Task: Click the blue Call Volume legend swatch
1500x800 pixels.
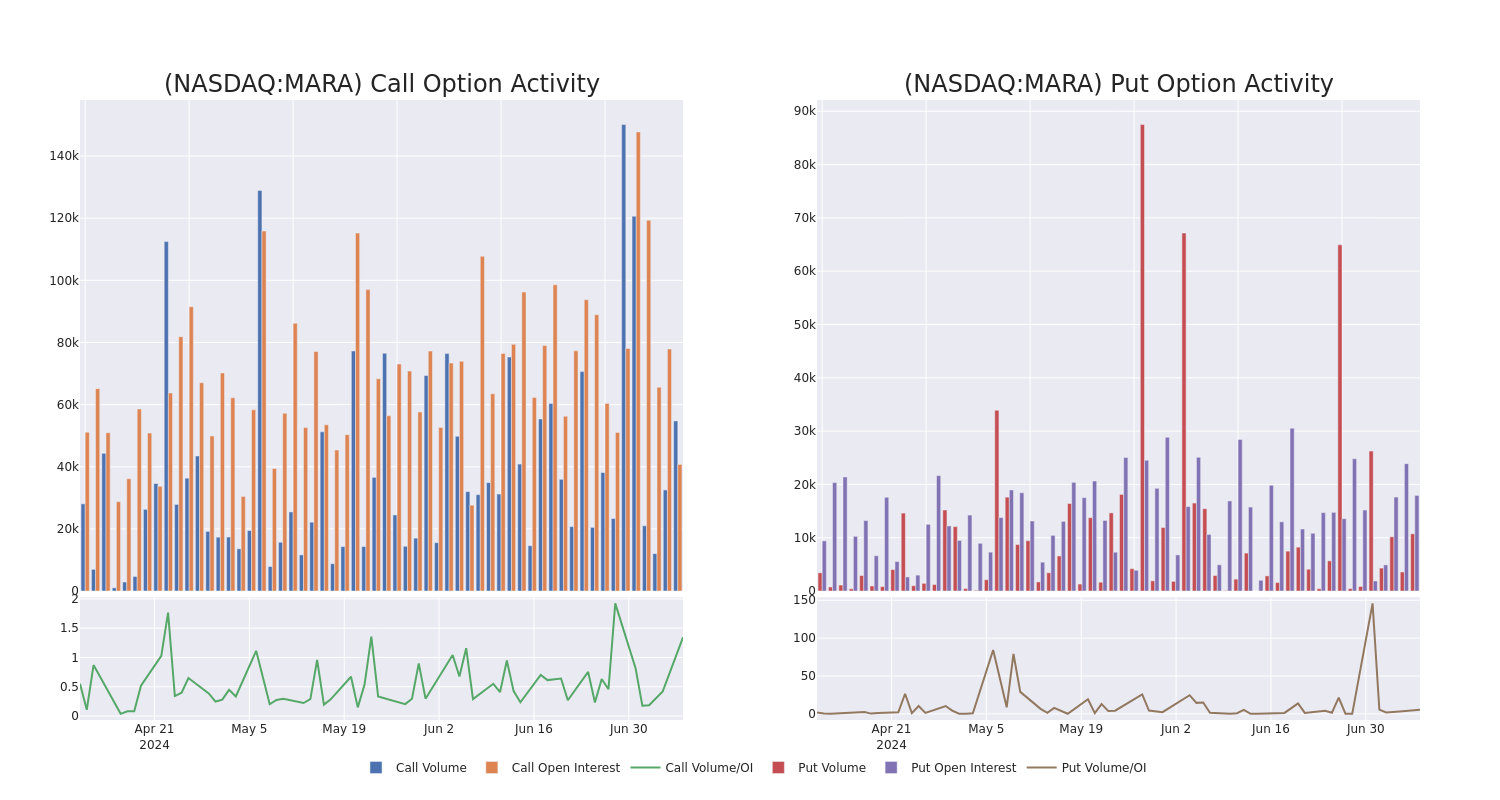Action: 376,768
